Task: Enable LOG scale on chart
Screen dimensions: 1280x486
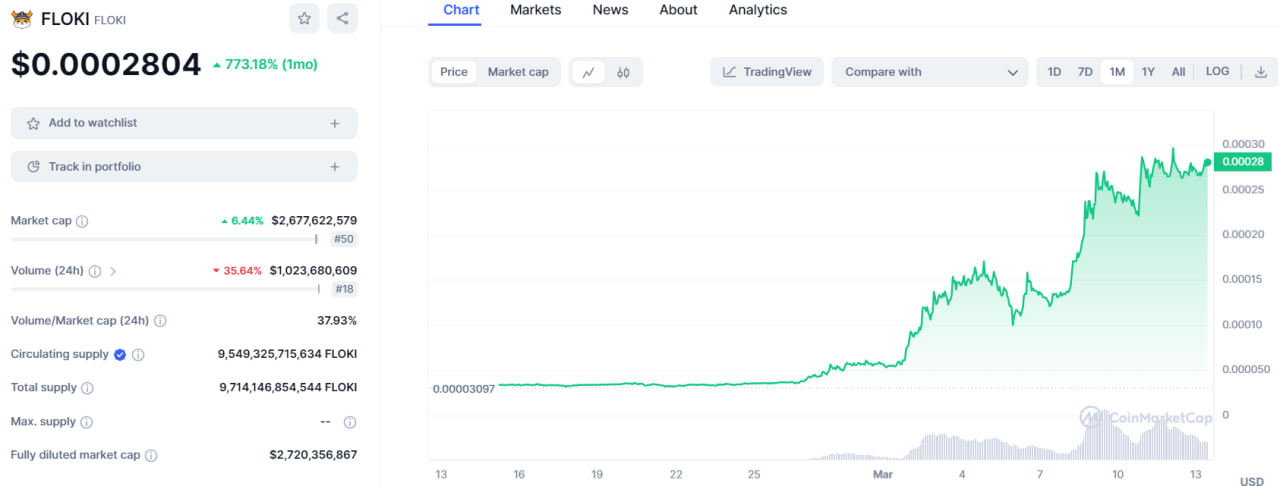Action: coord(1217,72)
